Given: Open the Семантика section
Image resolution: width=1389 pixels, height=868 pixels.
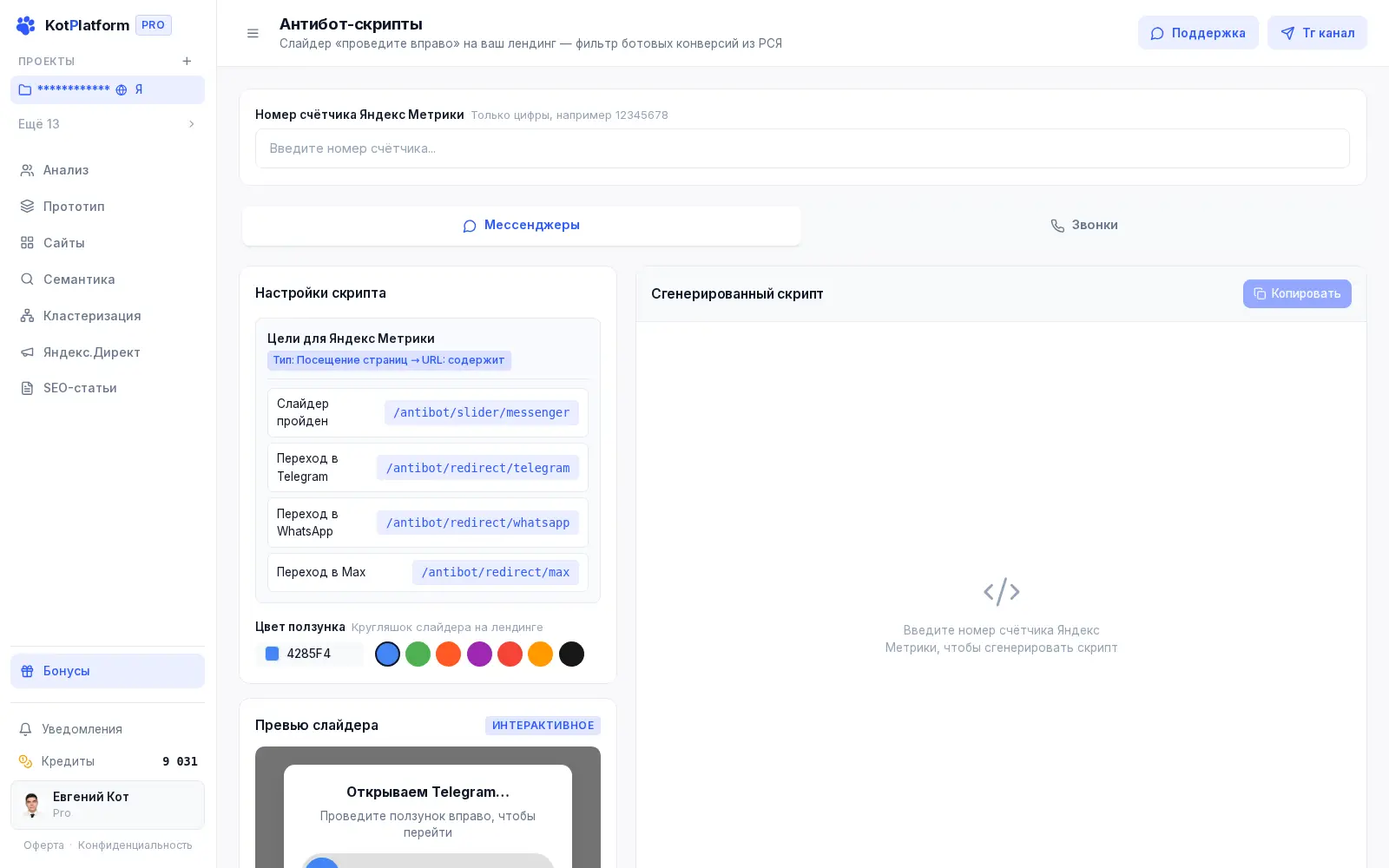Looking at the screenshot, I should (108, 279).
